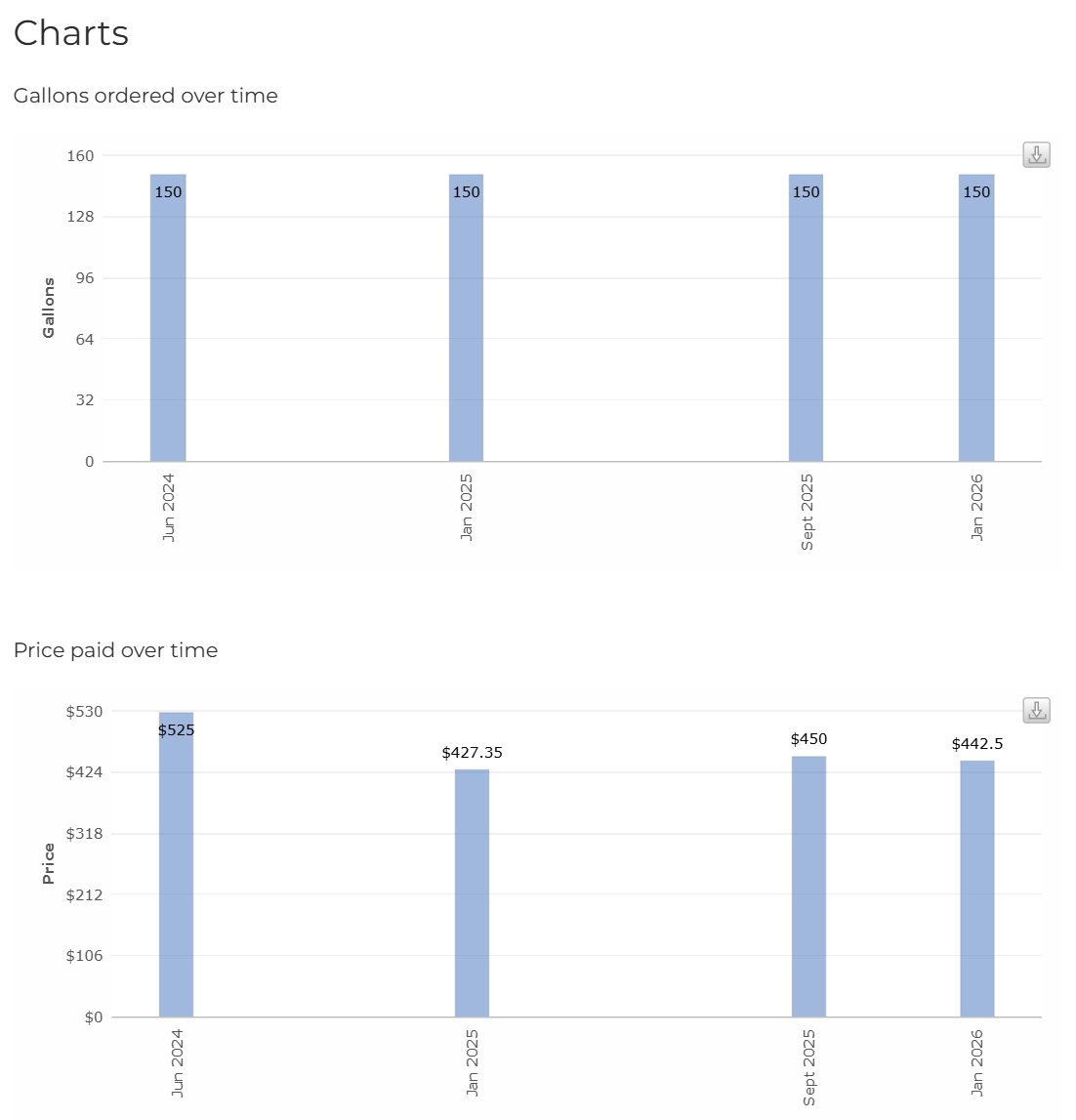Select the Sept 2025 bar in Gallons chart

tap(806, 312)
